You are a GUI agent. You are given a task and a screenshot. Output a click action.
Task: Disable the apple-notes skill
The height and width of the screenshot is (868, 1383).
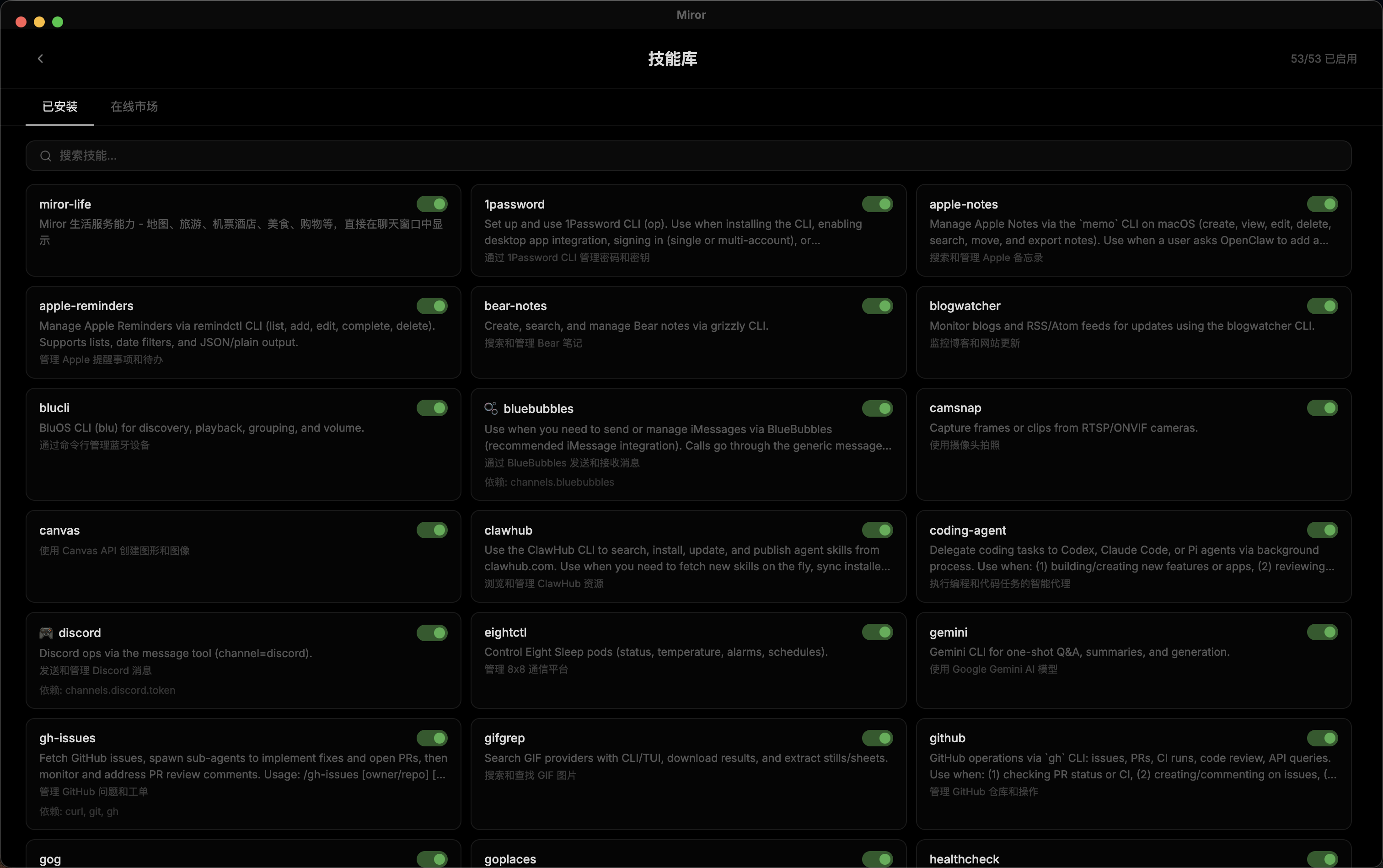point(1323,204)
